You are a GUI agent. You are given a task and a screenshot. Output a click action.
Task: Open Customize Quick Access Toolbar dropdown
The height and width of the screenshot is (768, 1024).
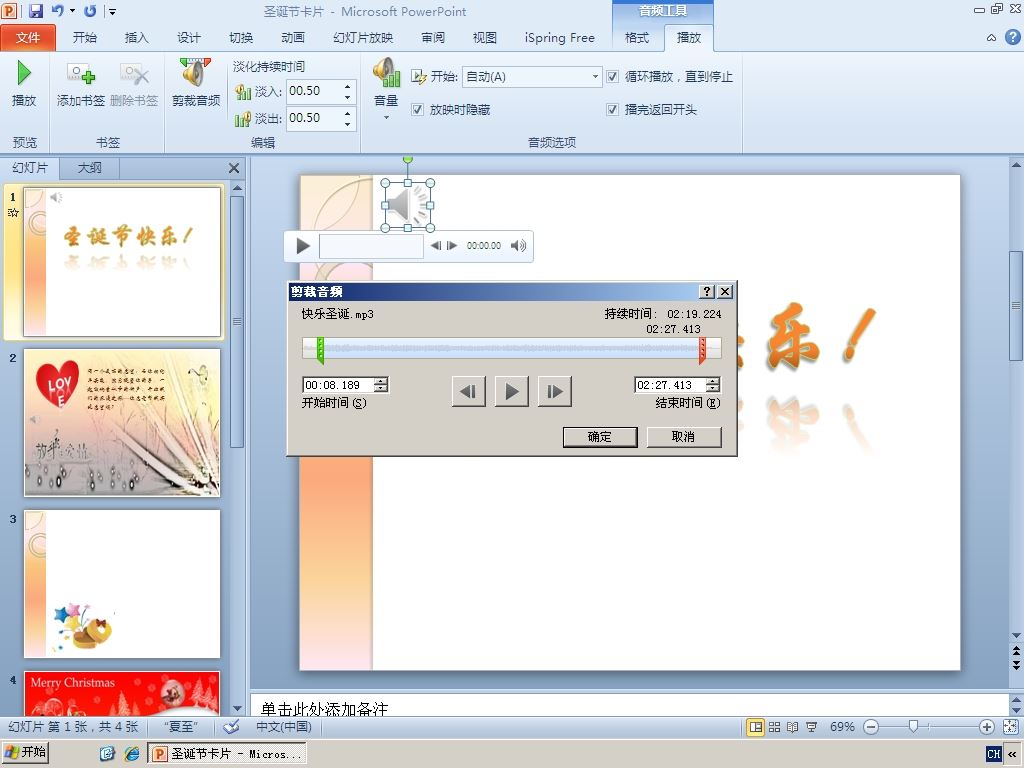(112, 11)
